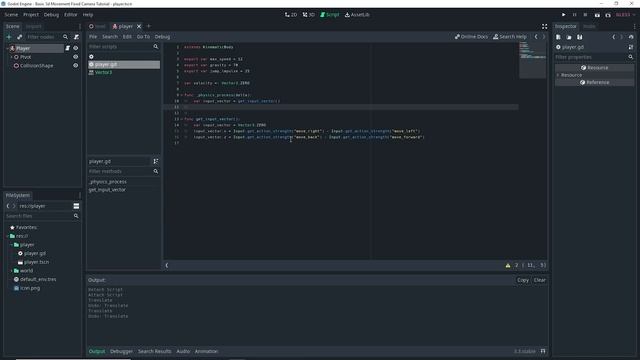Switch to the 3D workspace
This screenshot has height=360, width=640.
click(309, 15)
